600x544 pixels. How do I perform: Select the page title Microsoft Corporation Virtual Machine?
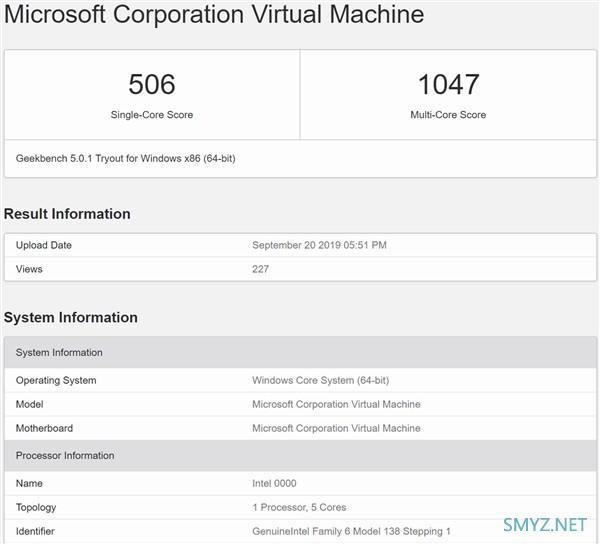pos(214,15)
